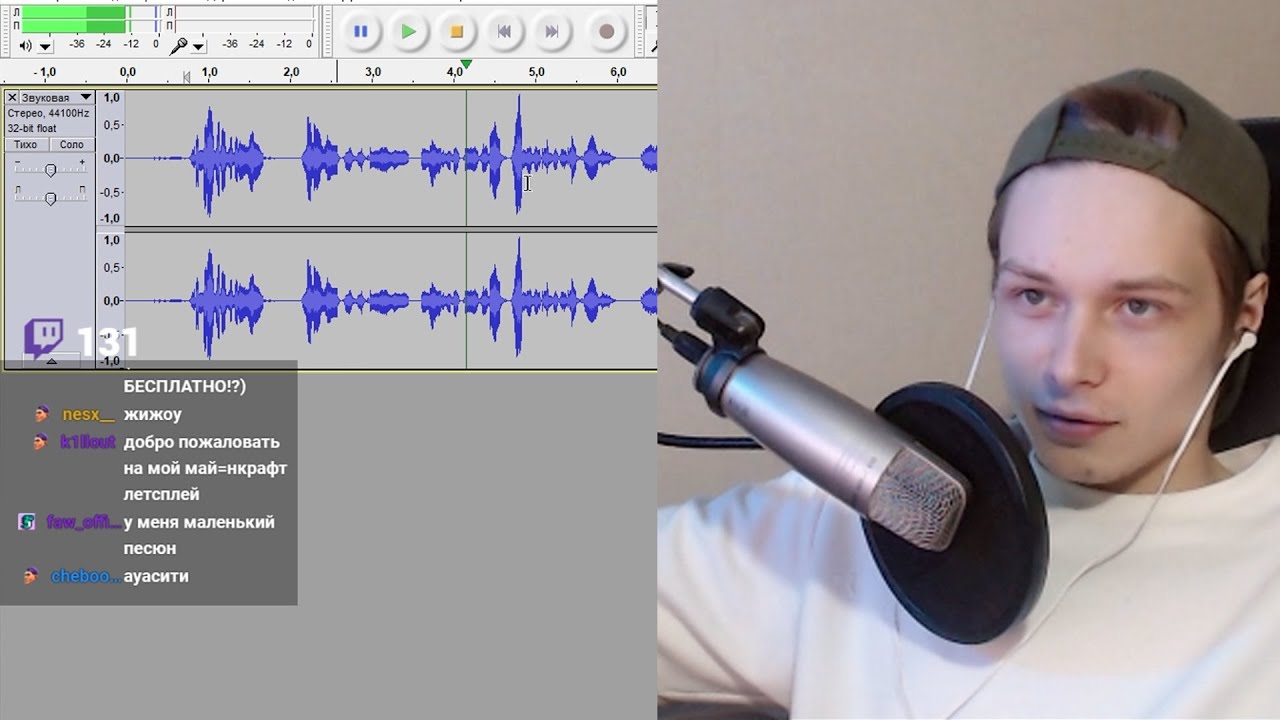Image resolution: width=1280 pixels, height=720 pixels.
Task: Click the meter toolbar grabber handle
Action: click(5, 30)
